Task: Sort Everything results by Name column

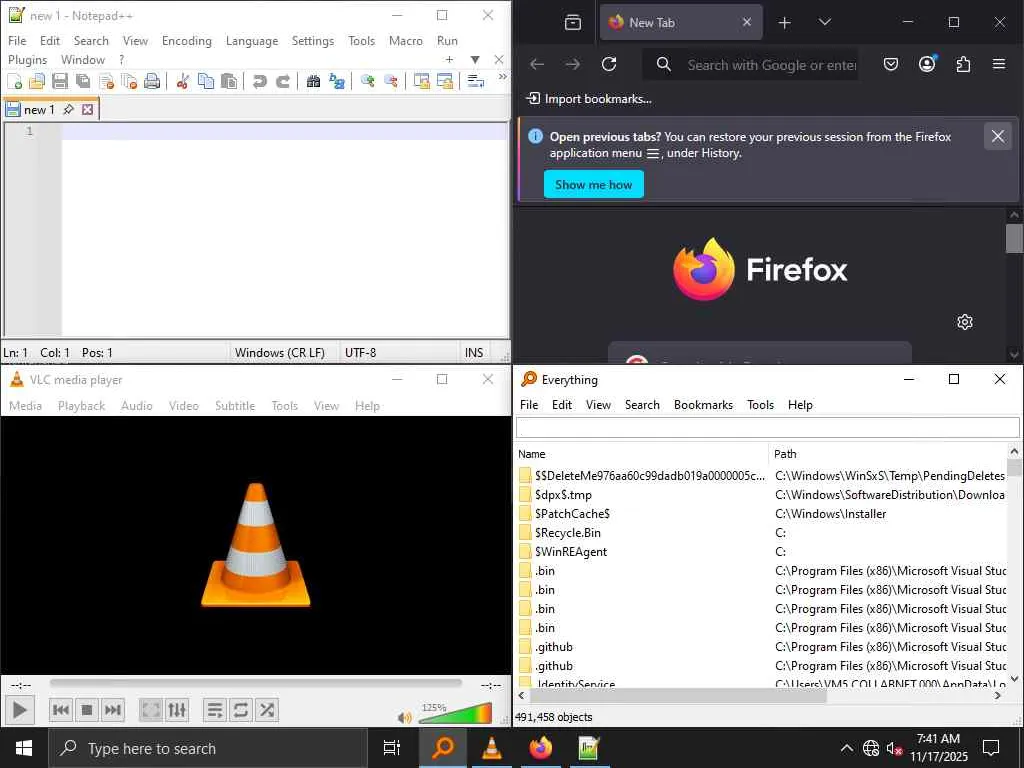Action: tap(641, 454)
